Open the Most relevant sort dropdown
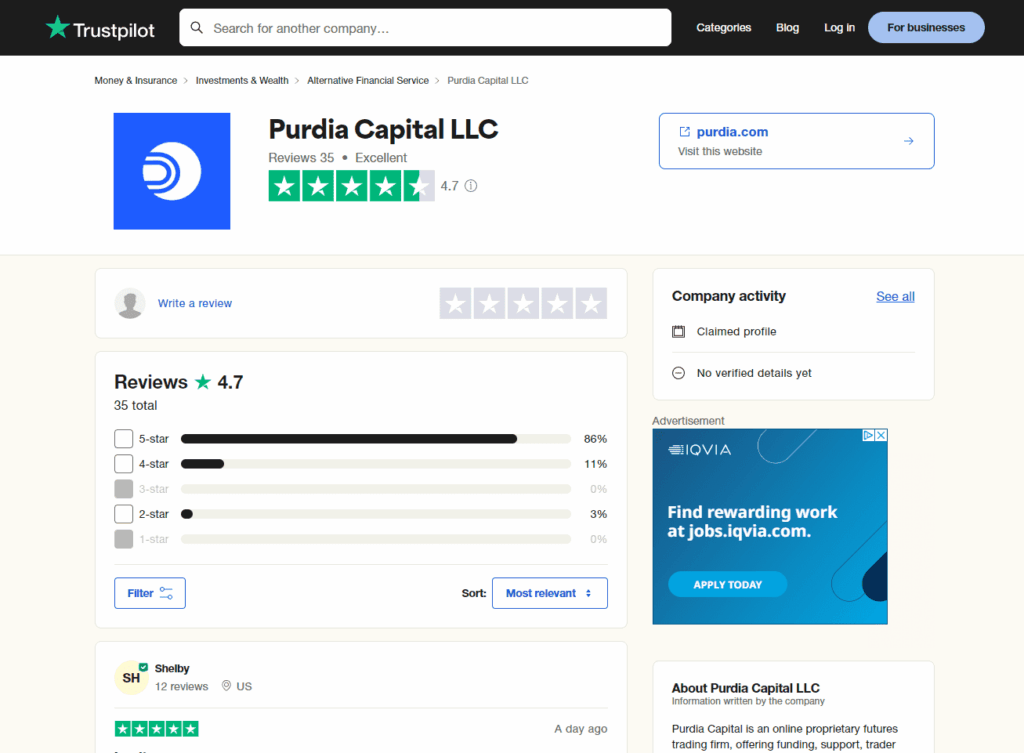Image resolution: width=1024 pixels, height=753 pixels. click(550, 593)
